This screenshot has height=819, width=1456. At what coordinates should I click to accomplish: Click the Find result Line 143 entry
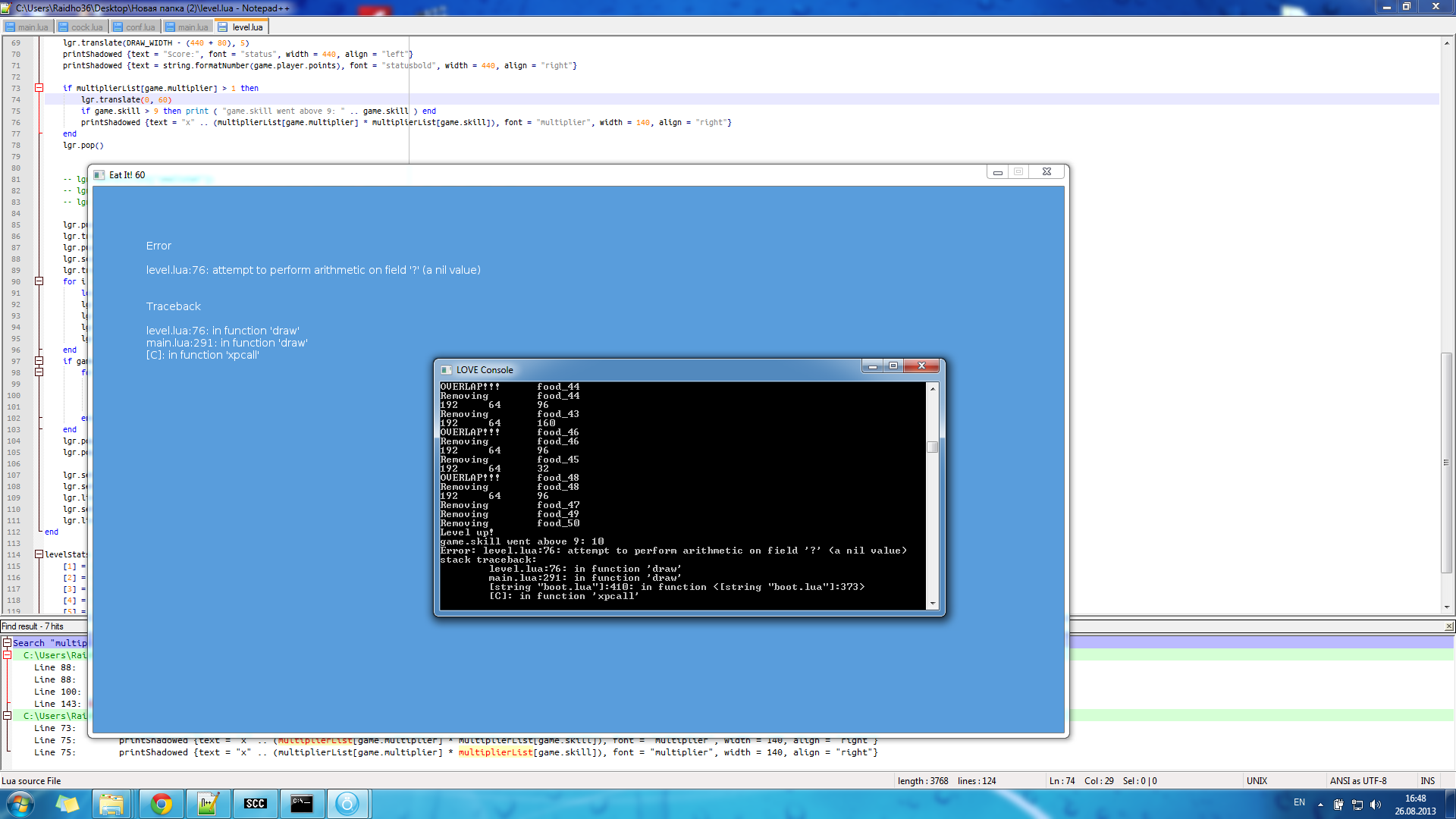coord(57,704)
